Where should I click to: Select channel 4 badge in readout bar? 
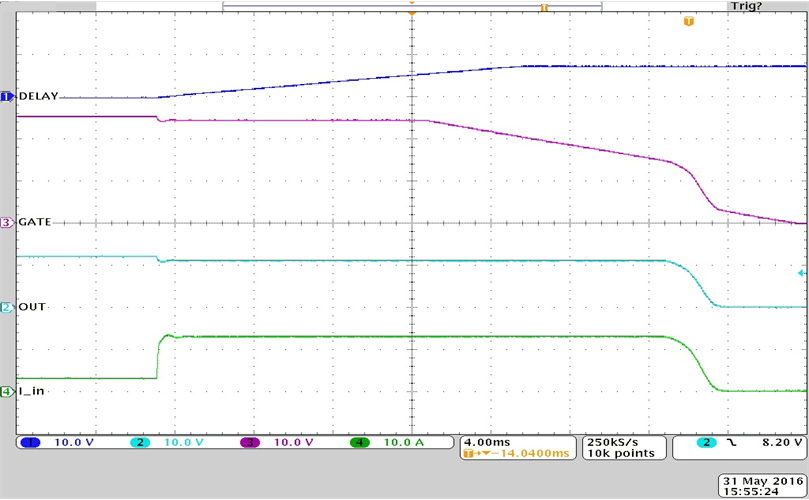[x=360, y=442]
